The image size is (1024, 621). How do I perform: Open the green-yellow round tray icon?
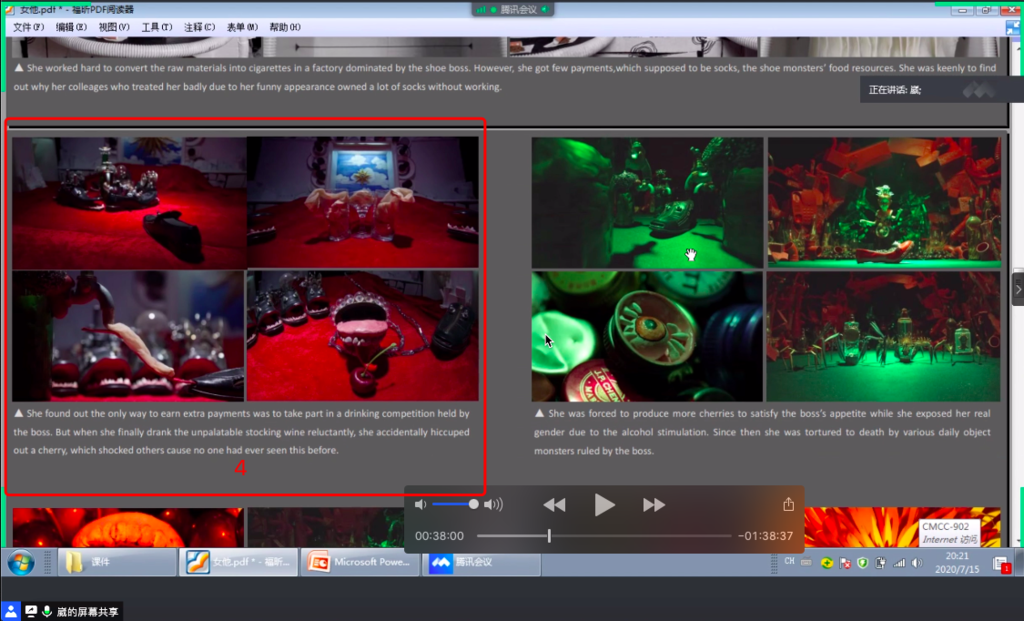point(827,563)
